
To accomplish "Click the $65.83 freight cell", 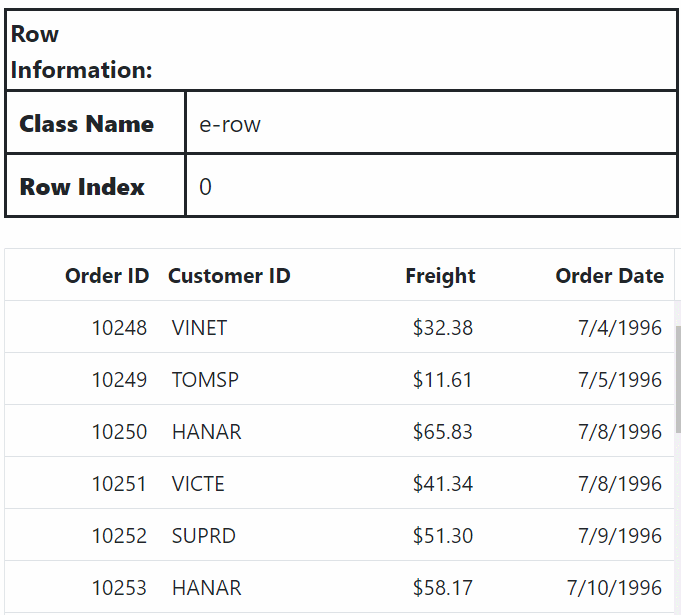I will [x=443, y=432].
